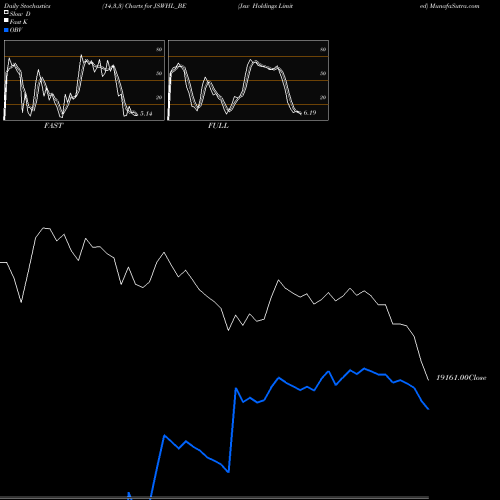This screenshot has width=500, height=500.
Task: Click the 50 level label in FULL chart
Action: (323, 73)
